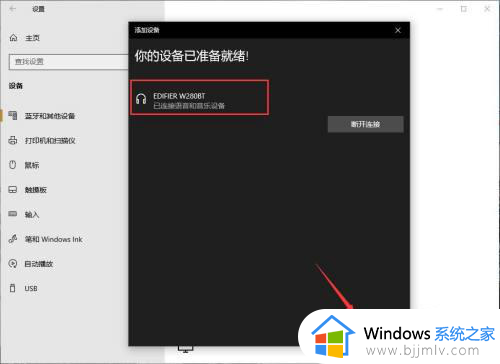
Task: Go to 主页 settings home
Action: 33,38
